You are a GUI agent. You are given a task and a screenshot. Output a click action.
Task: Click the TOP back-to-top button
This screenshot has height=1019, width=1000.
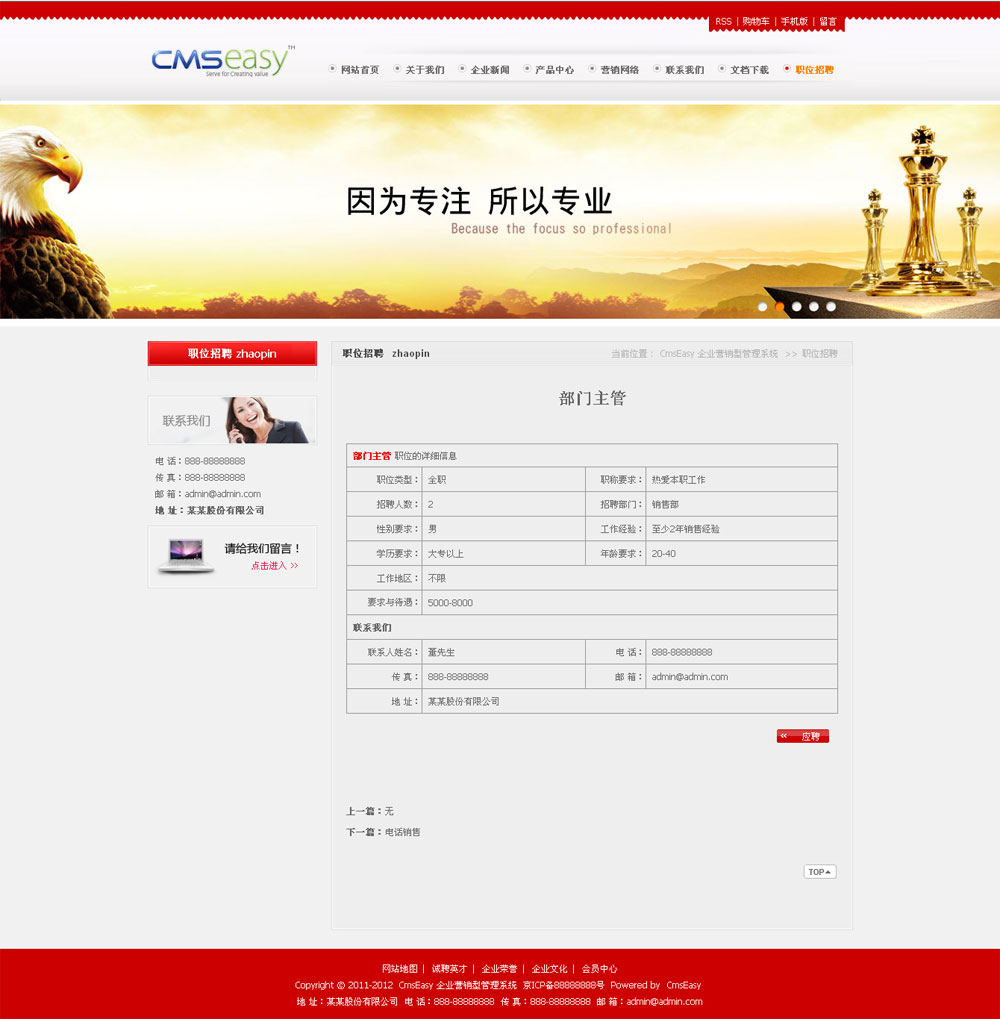point(819,872)
